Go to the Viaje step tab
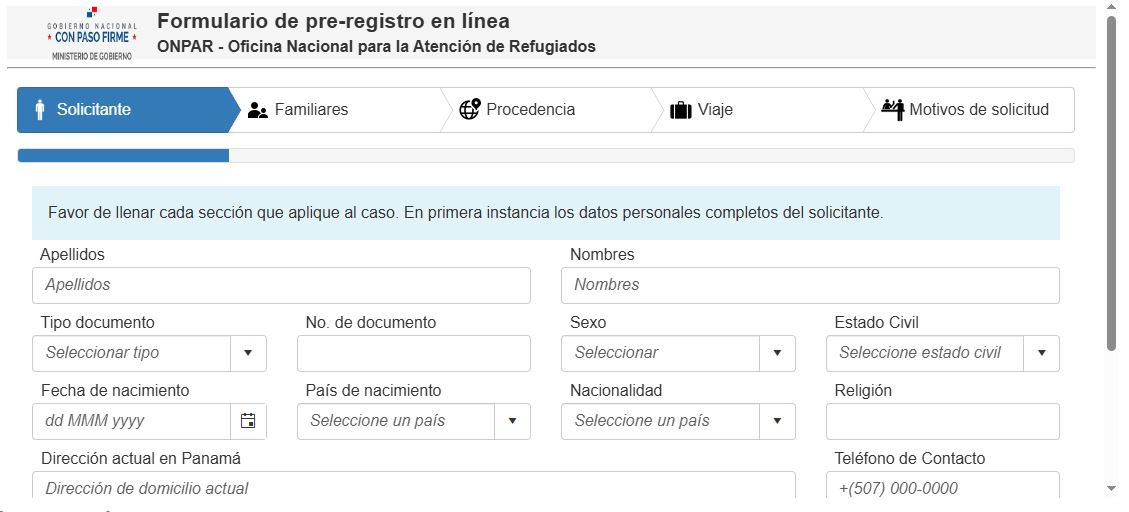The height and width of the screenshot is (512, 1129). click(714, 110)
